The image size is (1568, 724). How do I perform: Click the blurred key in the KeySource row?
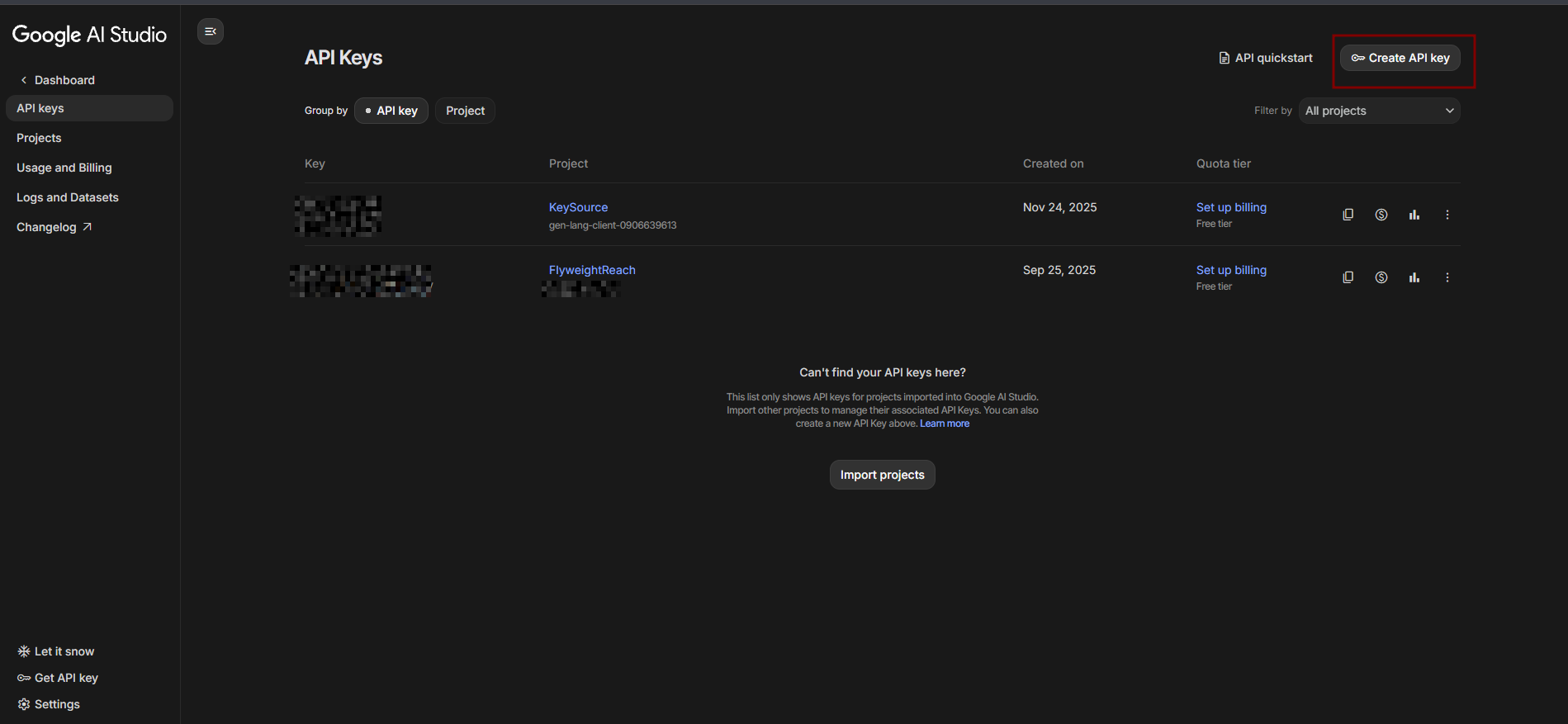[338, 215]
